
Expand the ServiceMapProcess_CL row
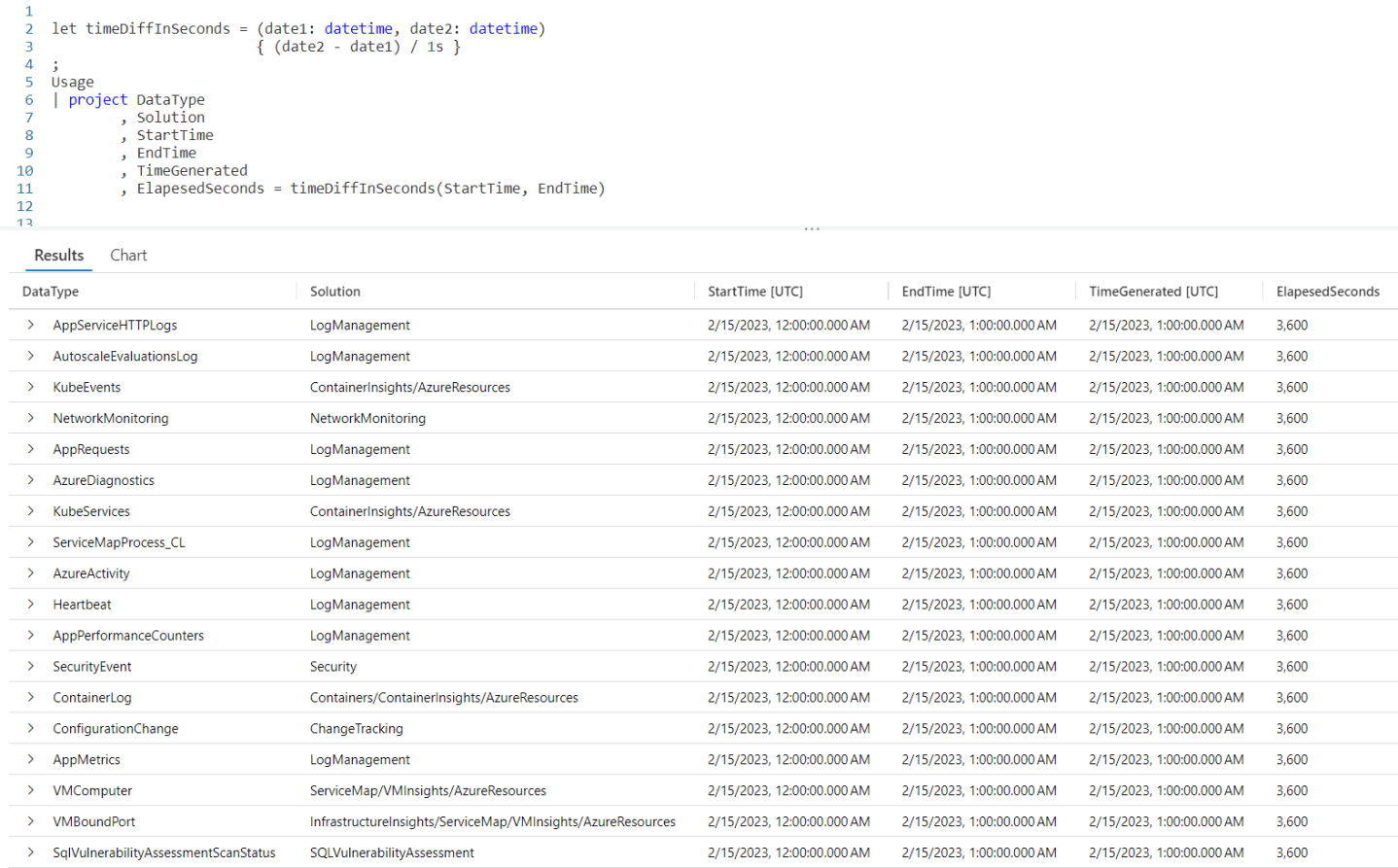[x=31, y=542]
